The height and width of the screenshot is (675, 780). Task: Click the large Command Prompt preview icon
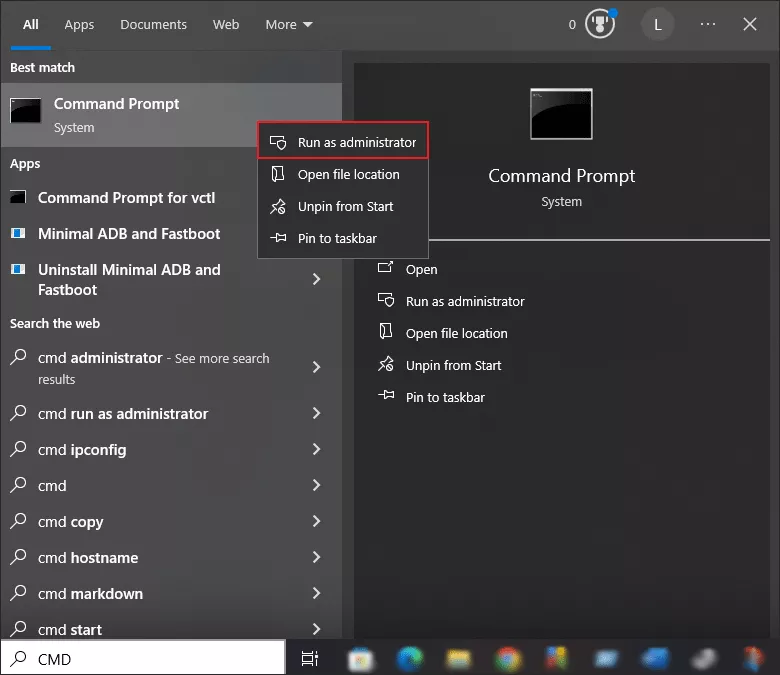click(561, 114)
